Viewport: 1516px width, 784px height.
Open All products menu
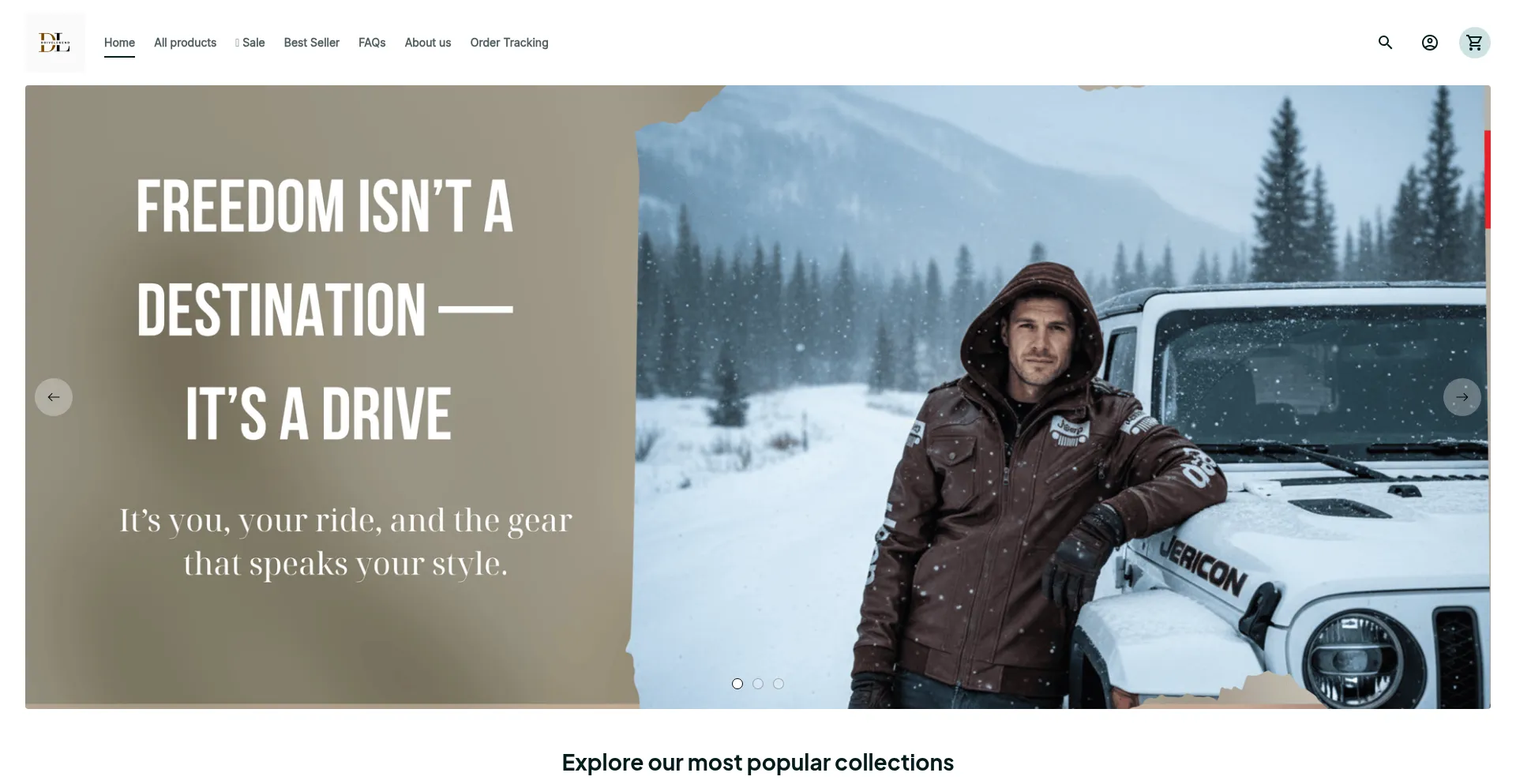185,43
